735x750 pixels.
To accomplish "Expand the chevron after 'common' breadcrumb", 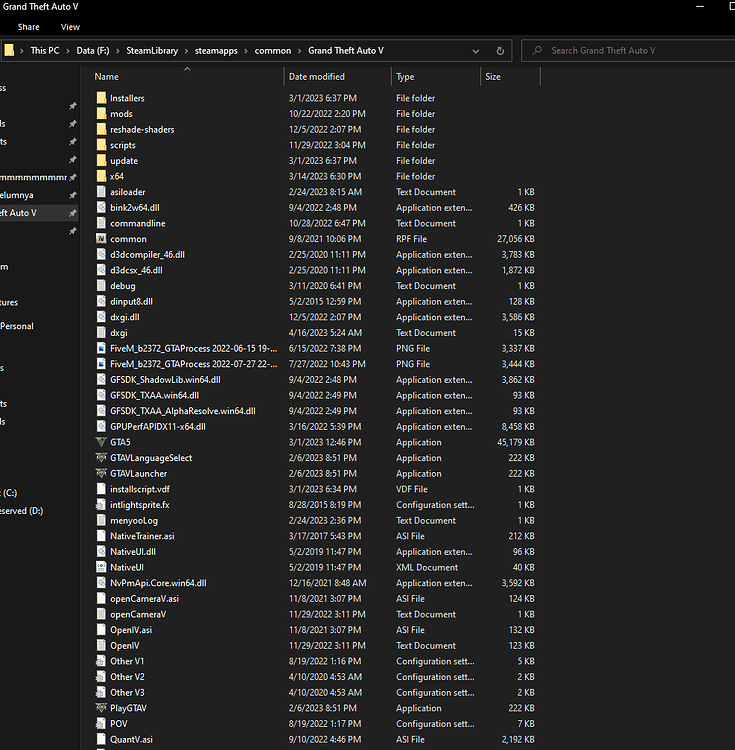I will coord(300,50).
